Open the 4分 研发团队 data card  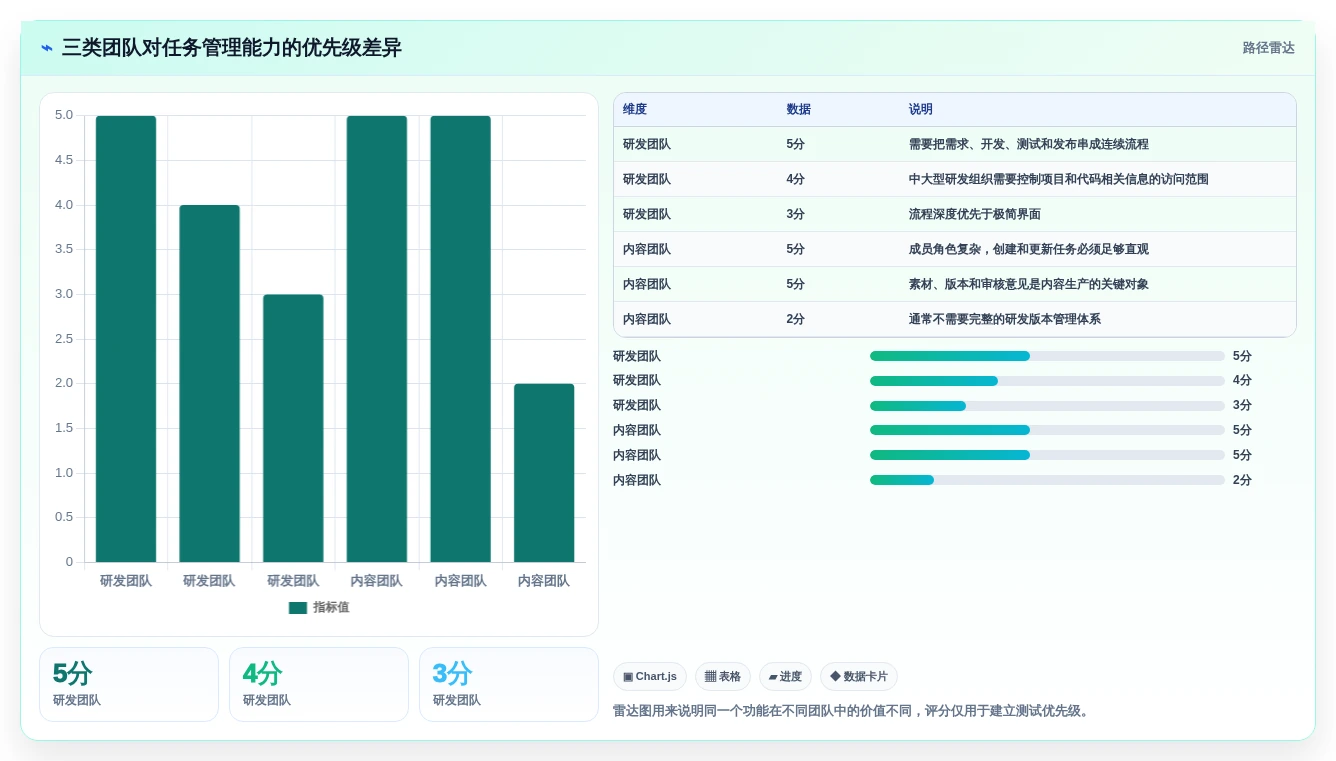pos(319,684)
